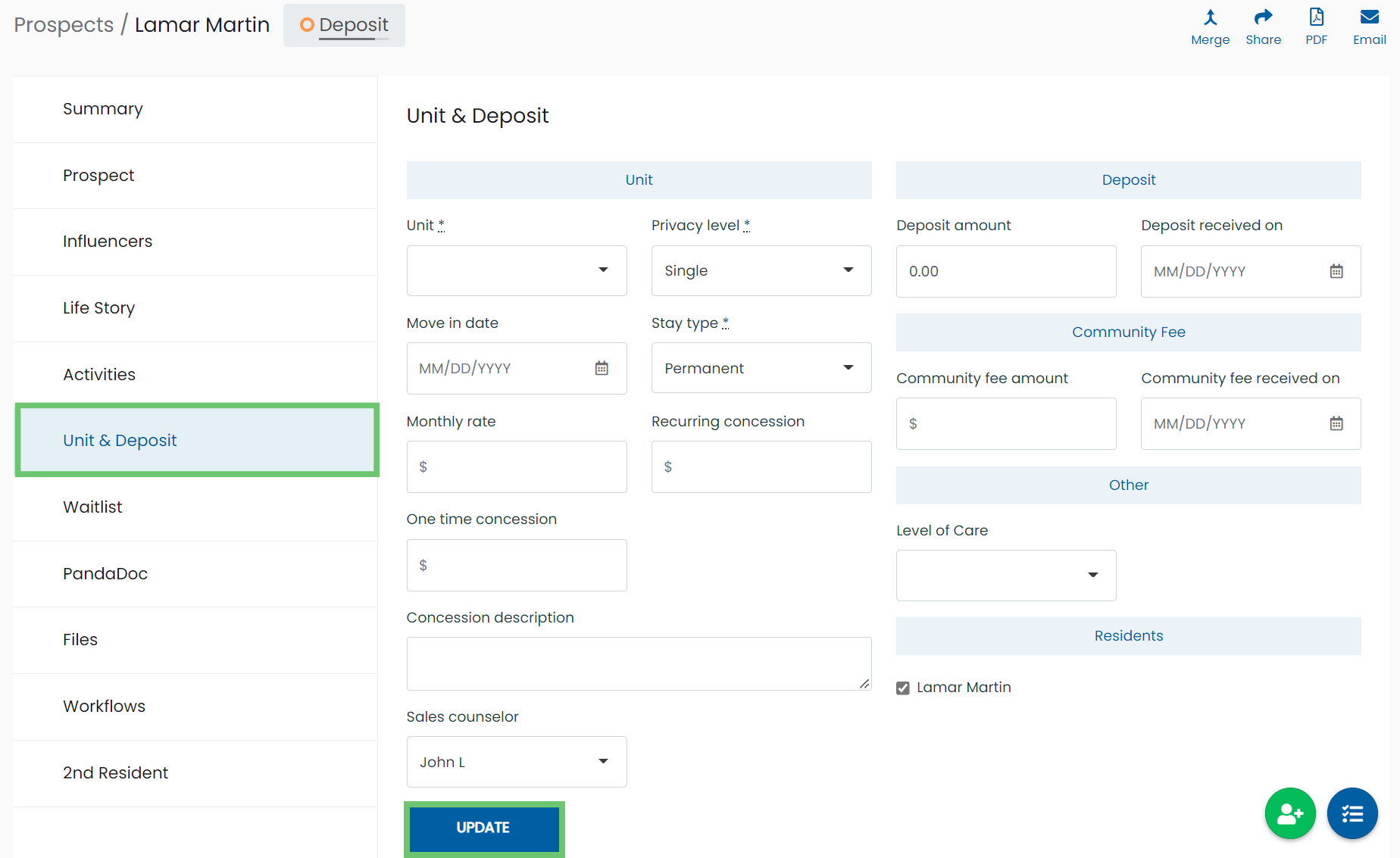Open the Files section
The image size is (1400, 858).
tap(195, 640)
